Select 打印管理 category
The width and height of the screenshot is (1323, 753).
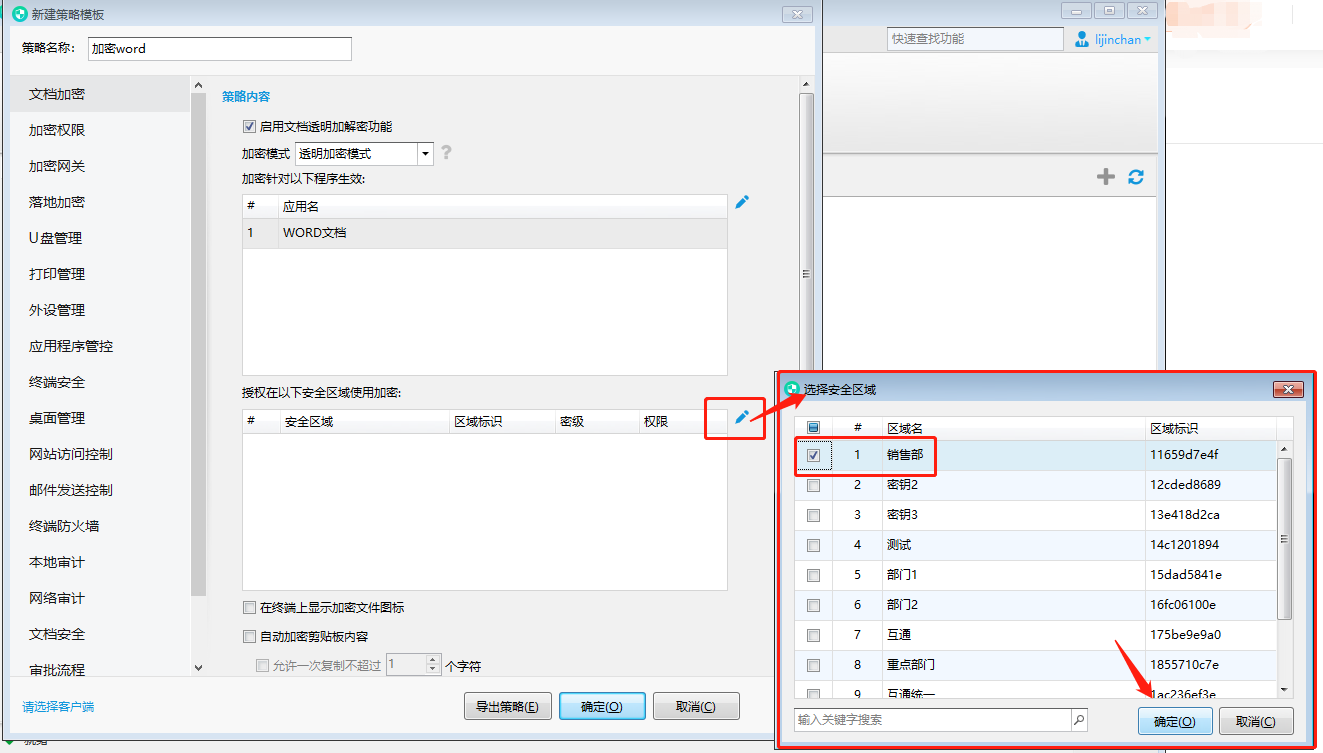(x=100, y=274)
